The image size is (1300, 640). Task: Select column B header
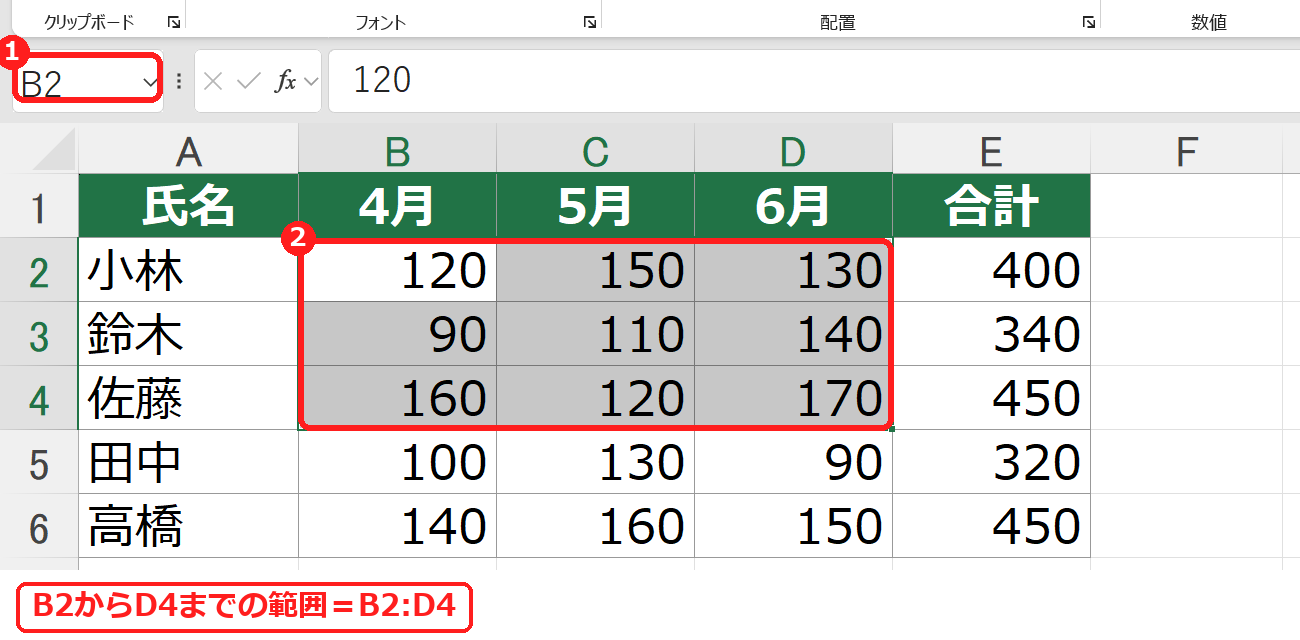398,150
